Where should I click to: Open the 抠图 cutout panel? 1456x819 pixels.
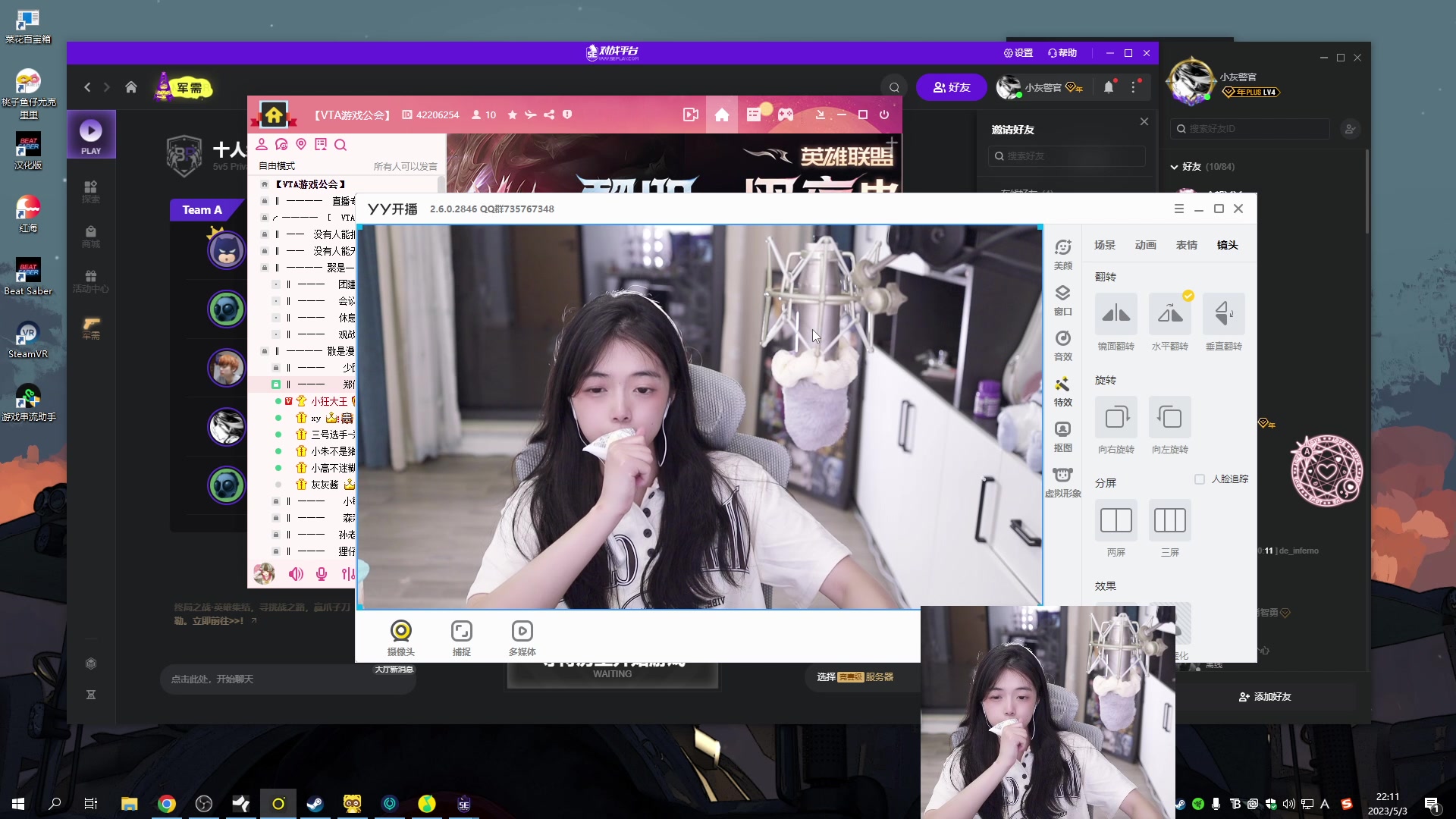click(1063, 437)
